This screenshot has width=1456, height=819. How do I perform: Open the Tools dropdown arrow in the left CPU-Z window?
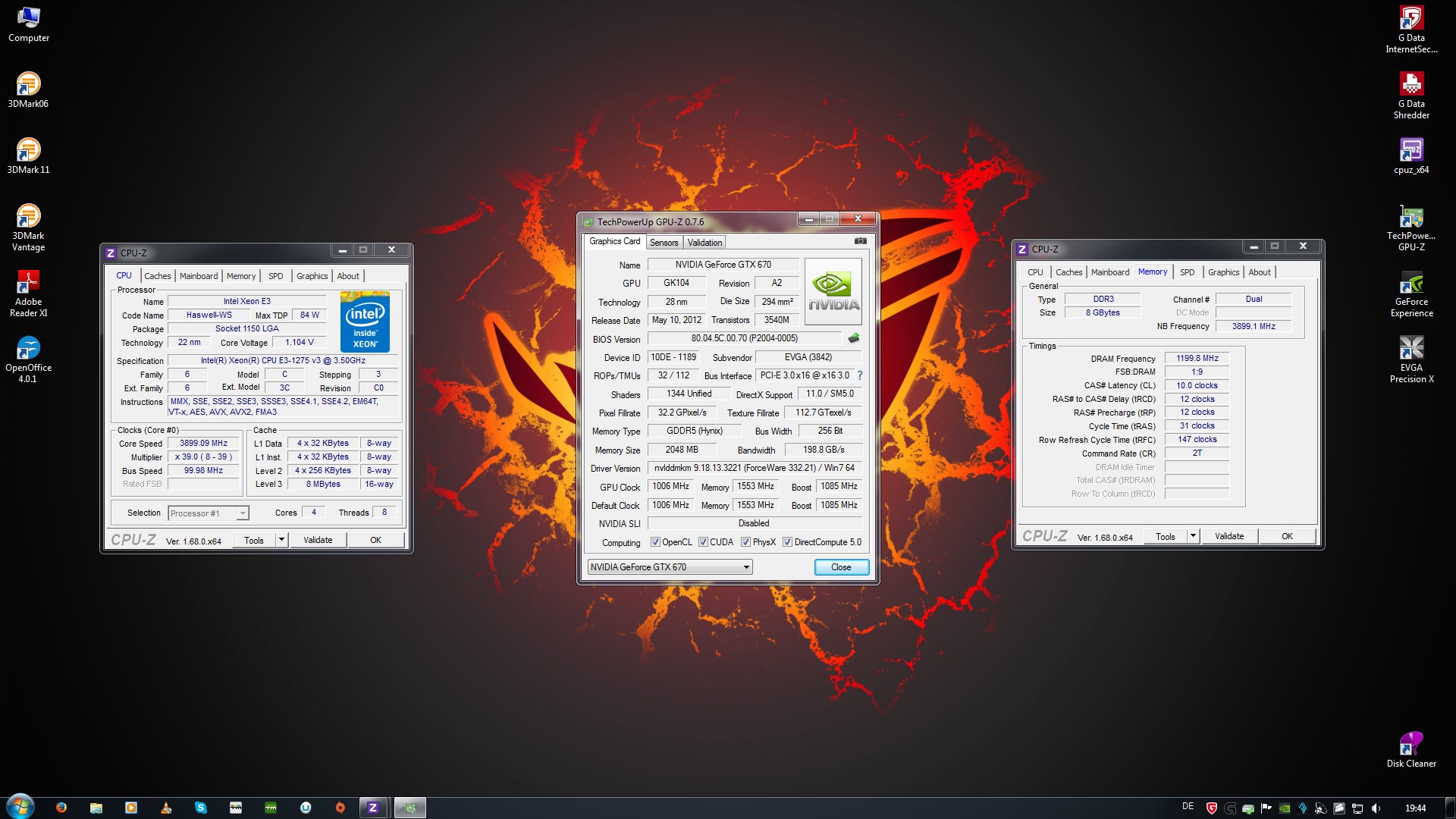point(281,540)
